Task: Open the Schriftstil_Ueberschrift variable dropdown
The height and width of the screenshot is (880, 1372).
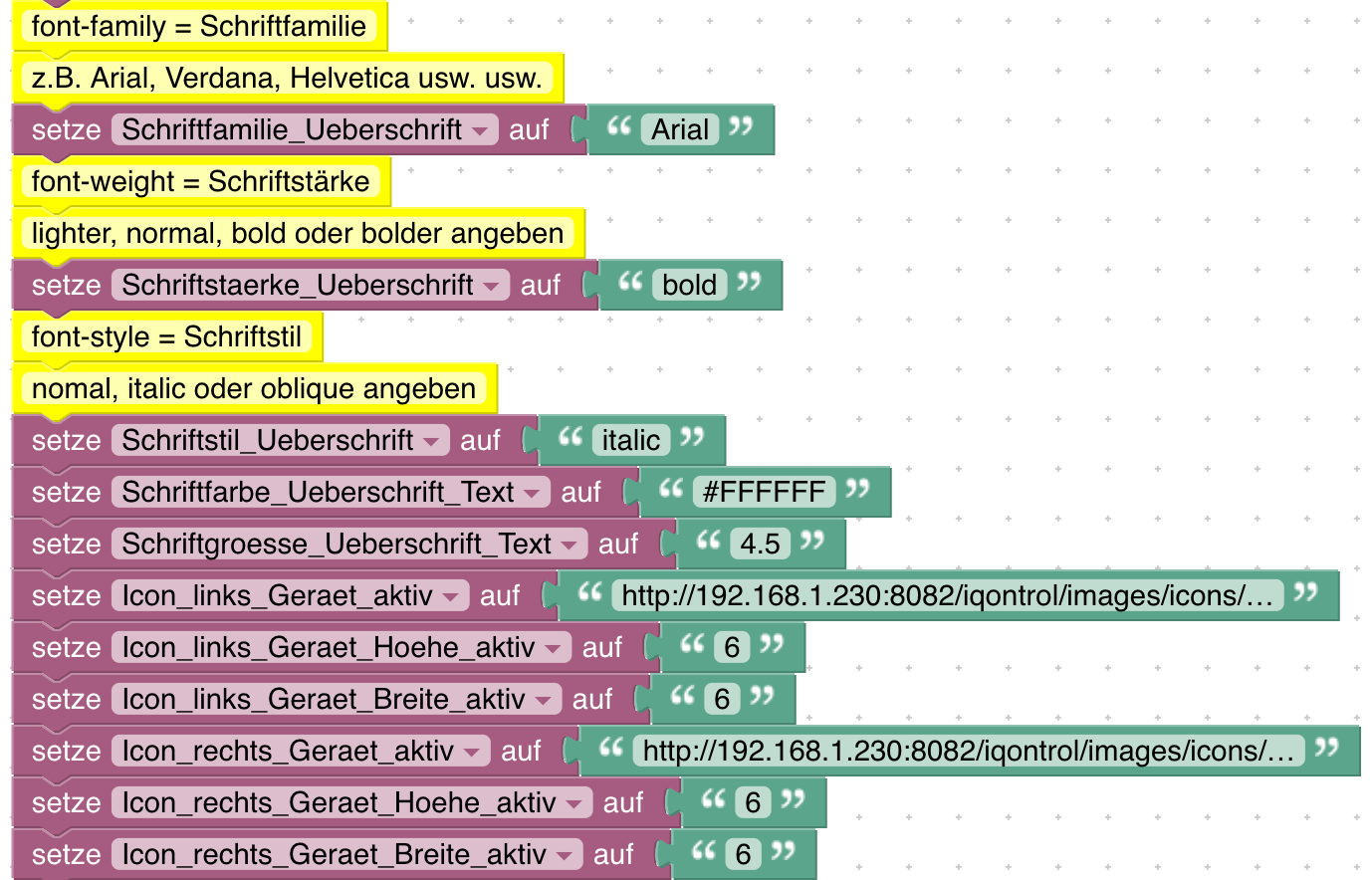Action: point(280,440)
